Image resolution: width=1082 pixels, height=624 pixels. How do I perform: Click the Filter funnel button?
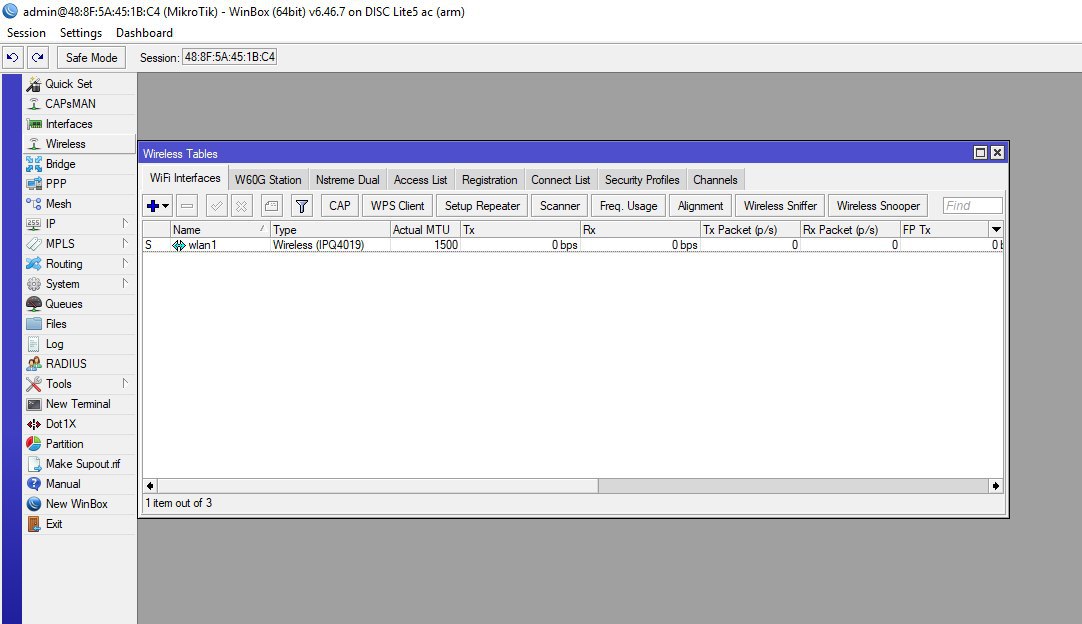302,206
